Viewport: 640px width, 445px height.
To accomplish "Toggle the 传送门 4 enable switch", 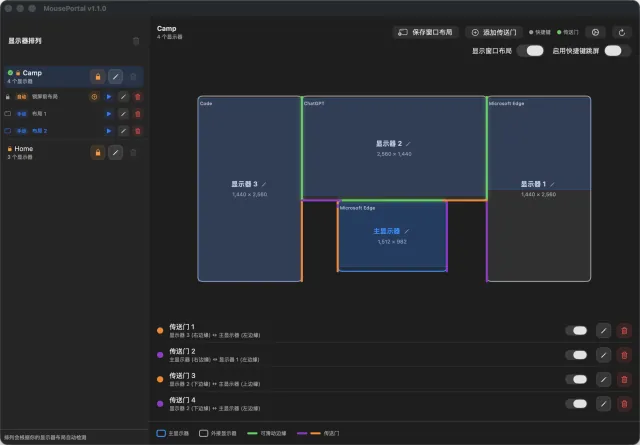I will click(x=577, y=404).
